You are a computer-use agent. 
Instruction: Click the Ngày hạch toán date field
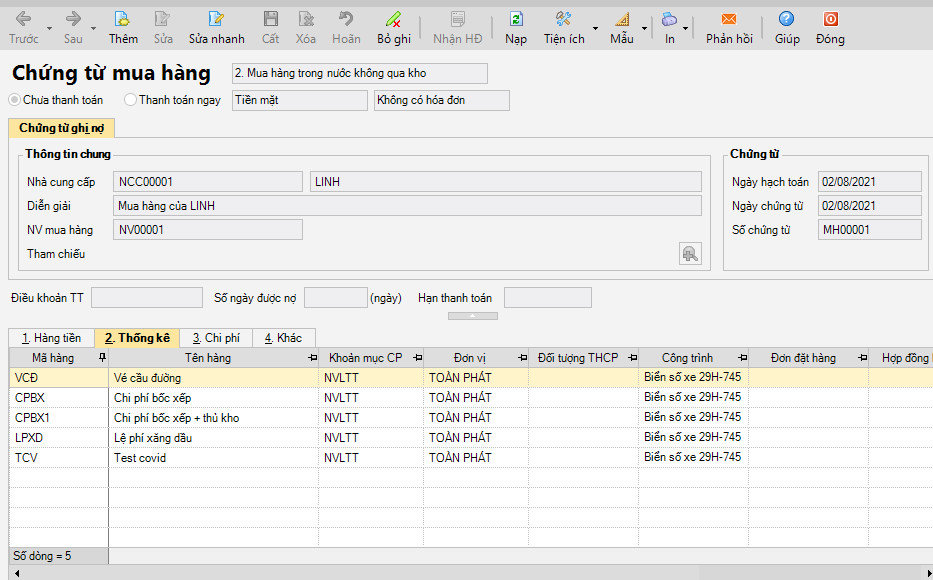click(869, 182)
